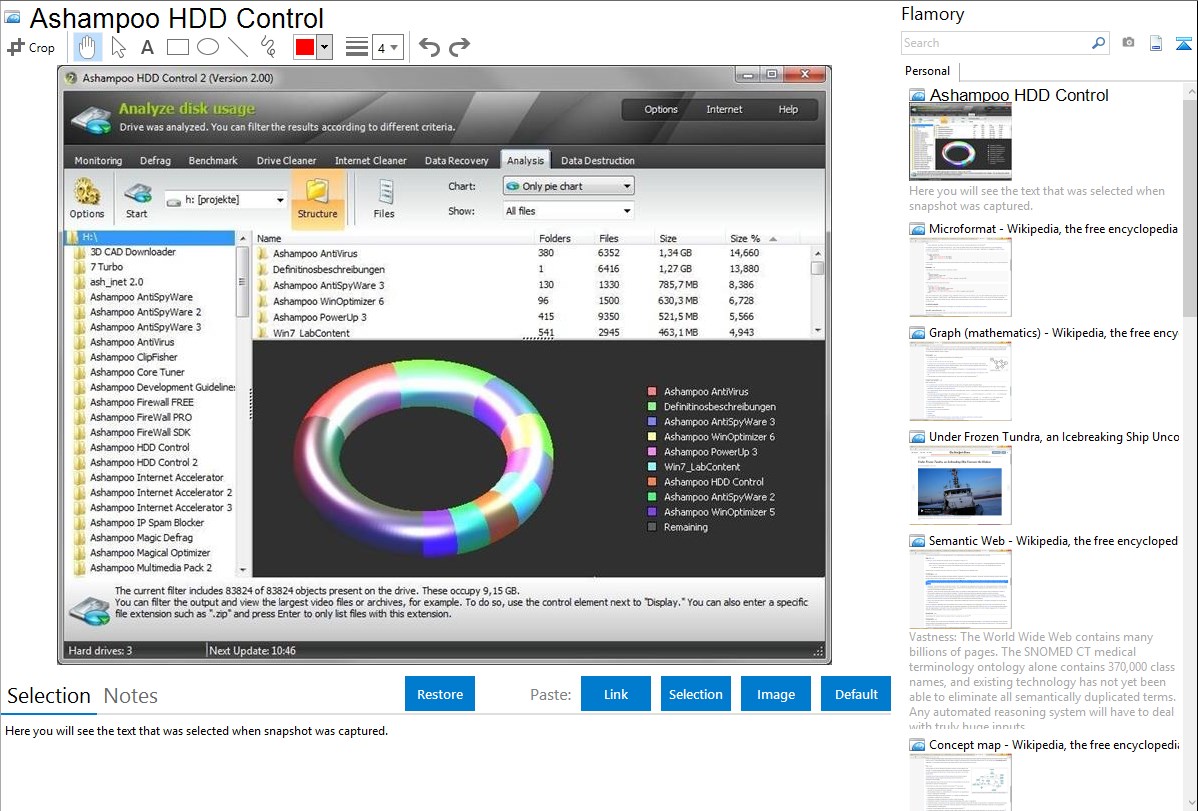This screenshot has height=811, width=1198.
Task: Open the Help menu
Action: [788, 109]
